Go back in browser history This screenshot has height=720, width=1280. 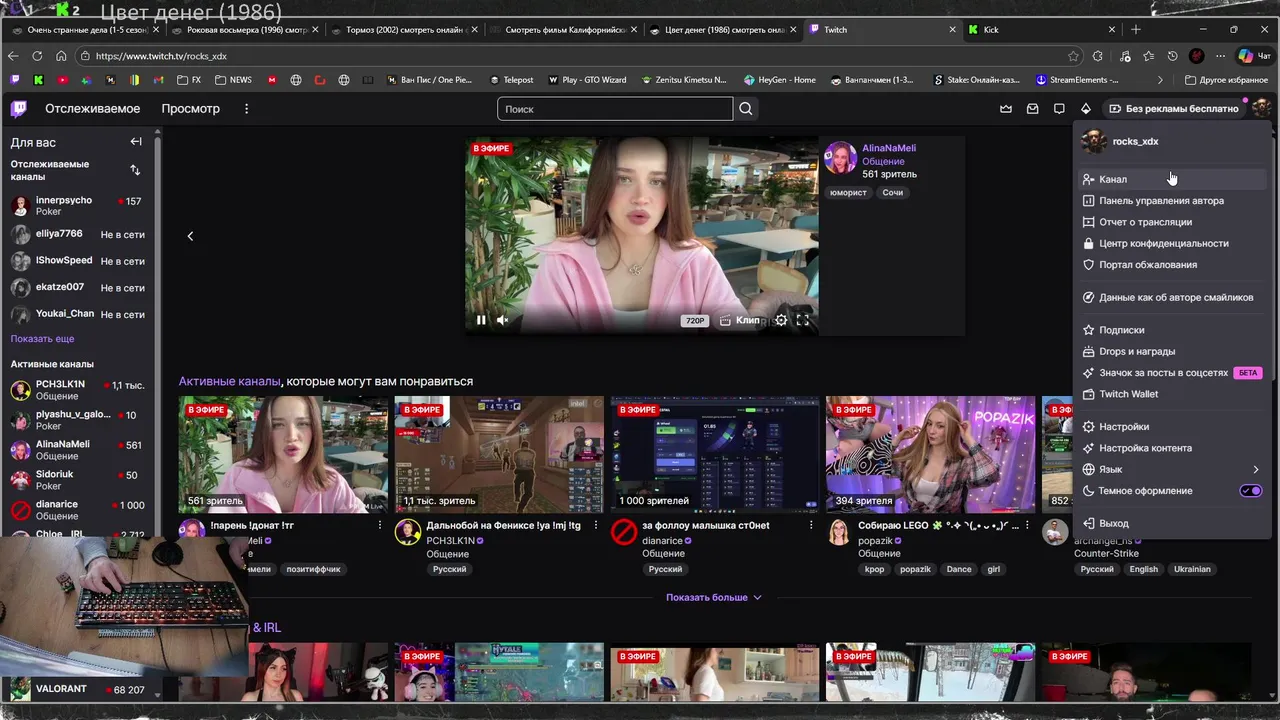[x=14, y=56]
